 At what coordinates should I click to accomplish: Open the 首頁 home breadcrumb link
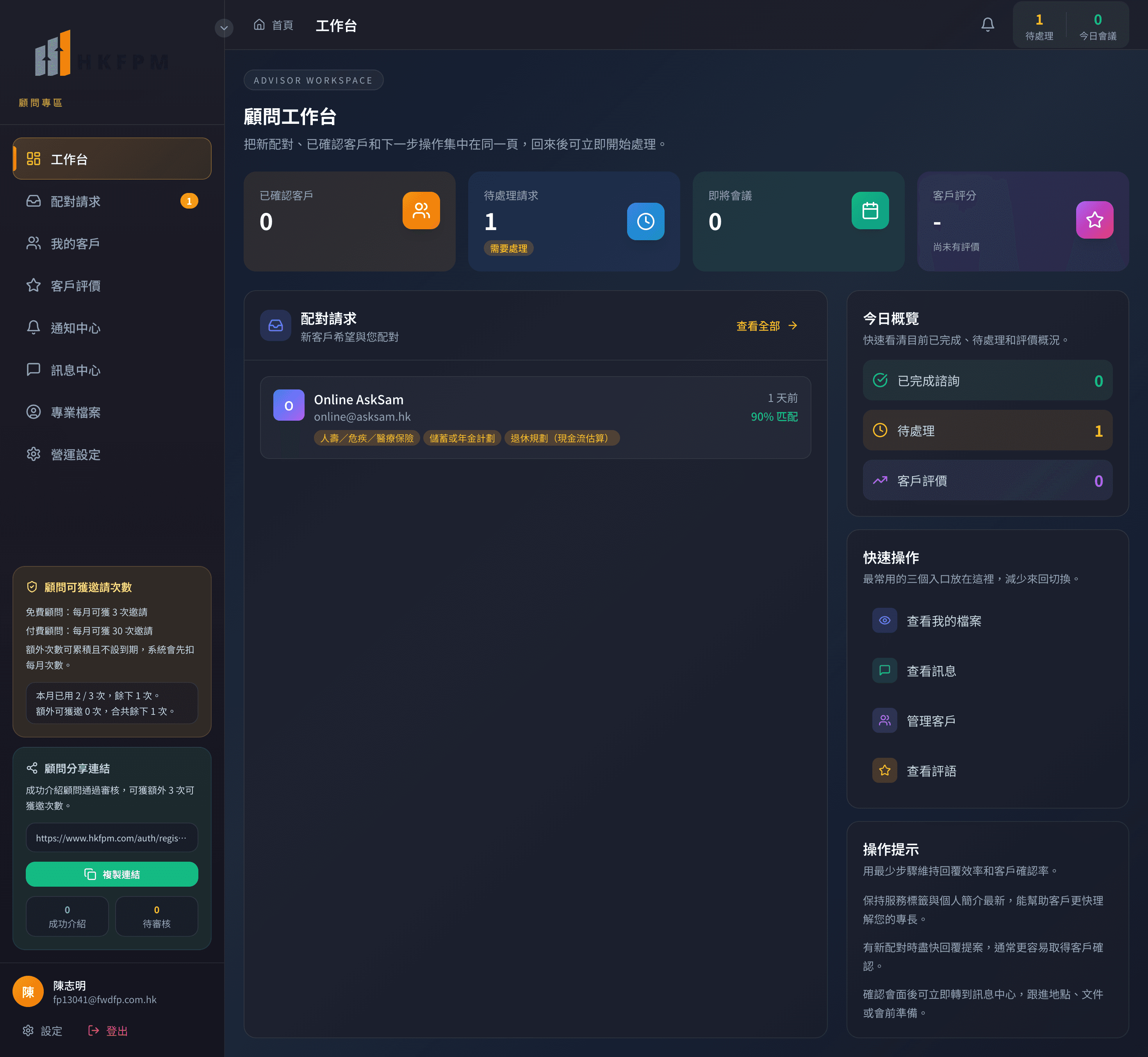tap(273, 25)
